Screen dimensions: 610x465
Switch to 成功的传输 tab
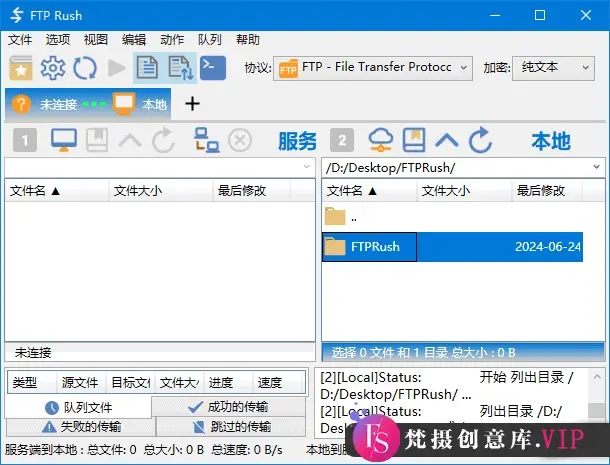pyautogui.click(x=228, y=407)
